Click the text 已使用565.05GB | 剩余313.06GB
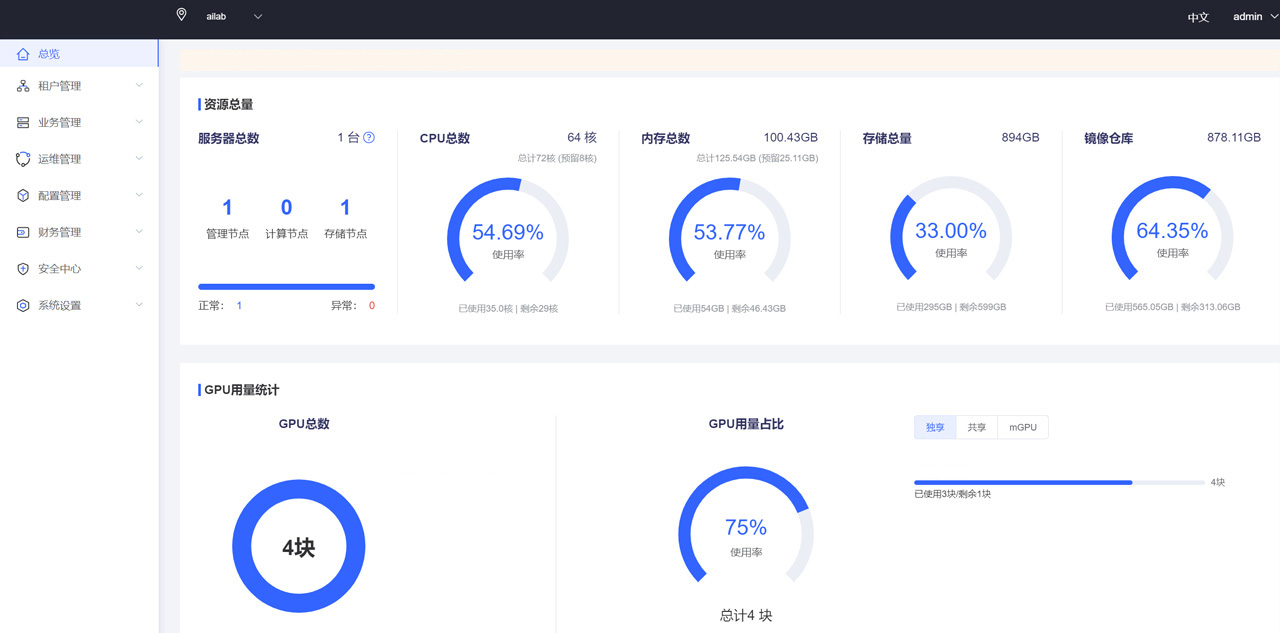1280x633 pixels. click(1172, 307)
